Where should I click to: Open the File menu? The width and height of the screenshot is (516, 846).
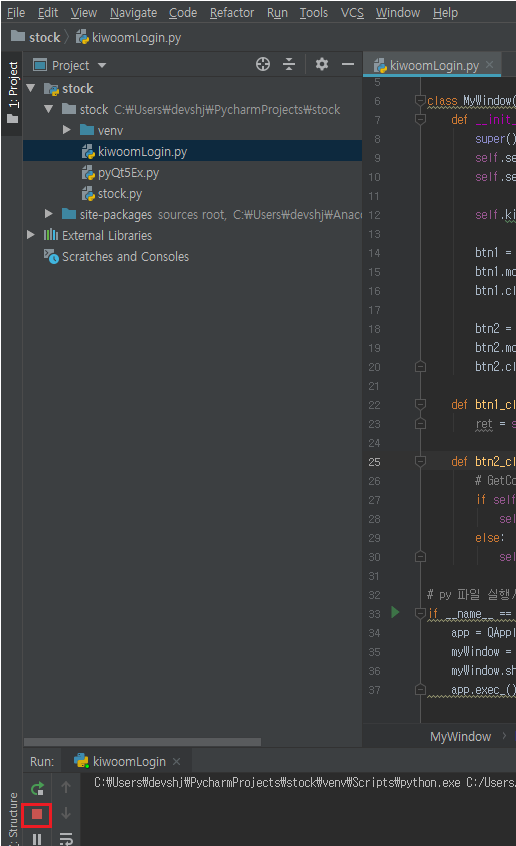pos(16,12)
